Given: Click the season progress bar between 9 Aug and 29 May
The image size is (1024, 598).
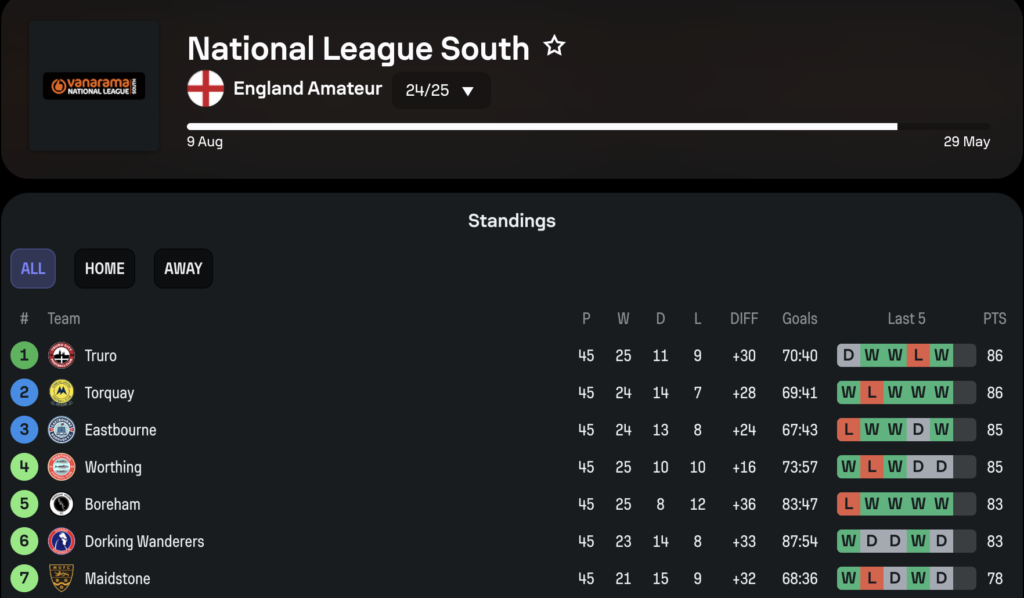Looking at the screenshot, I should (x=588, y=127).
